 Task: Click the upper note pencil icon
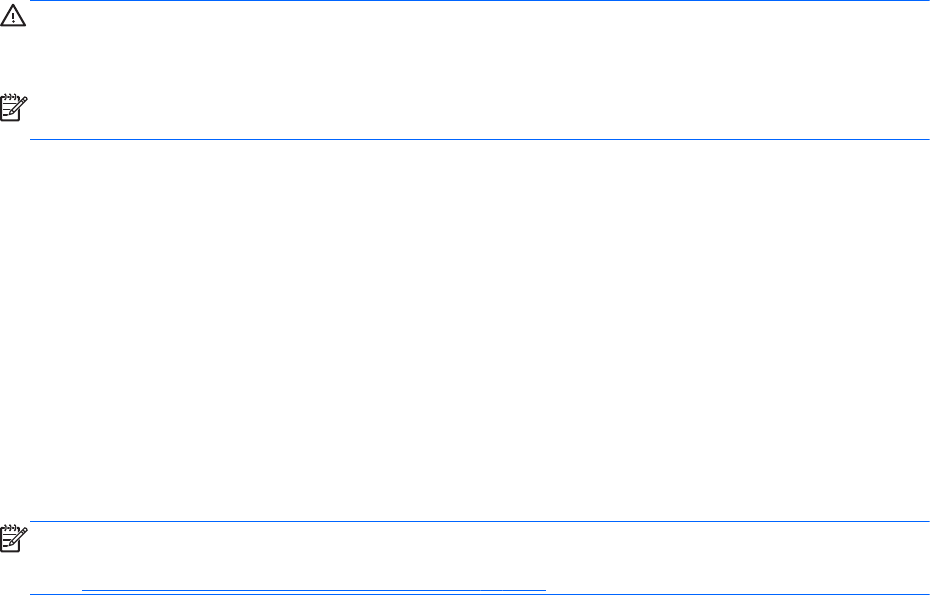[15, 109]
